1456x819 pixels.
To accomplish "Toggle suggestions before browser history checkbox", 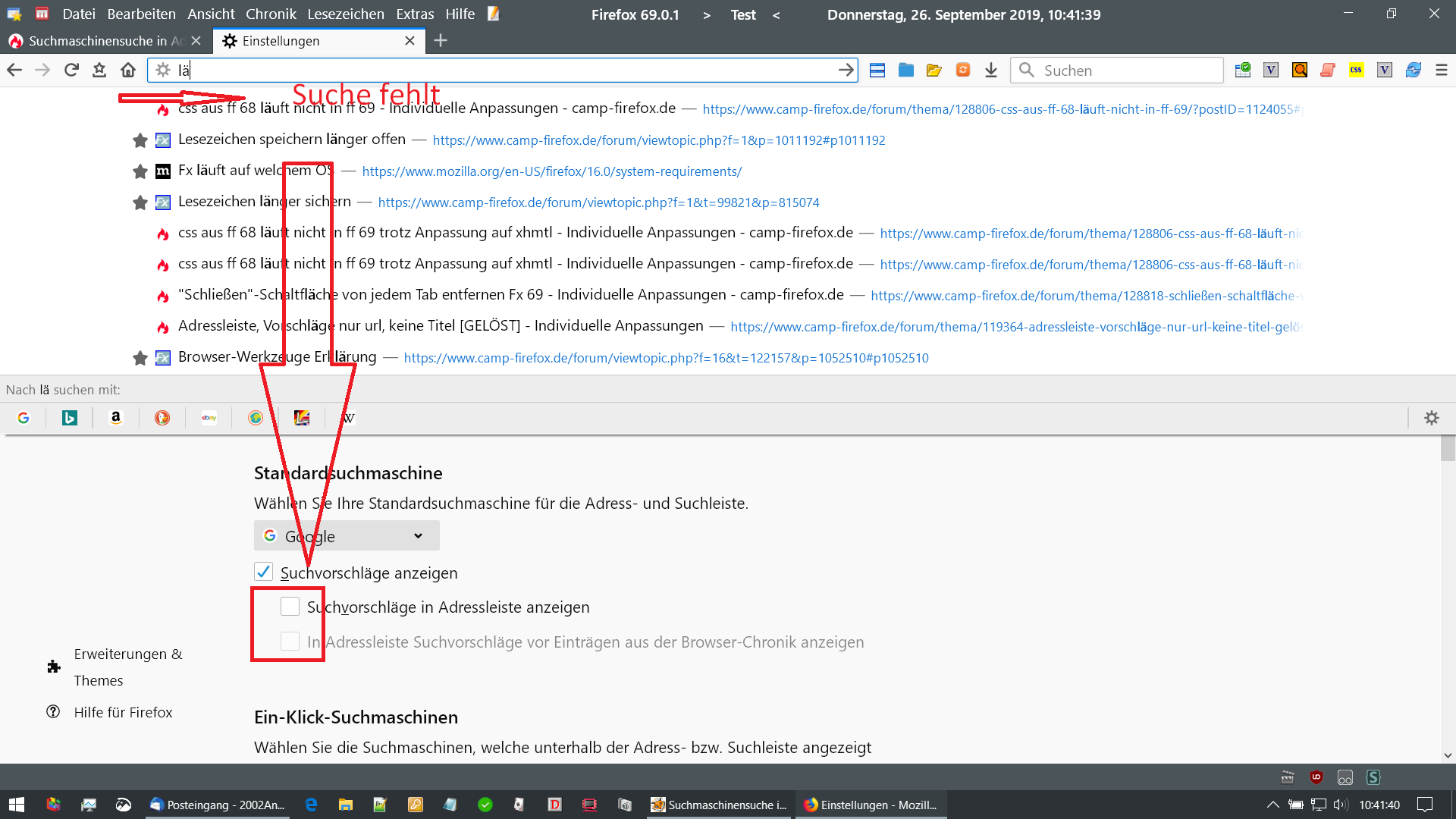I will pos(290,642).
